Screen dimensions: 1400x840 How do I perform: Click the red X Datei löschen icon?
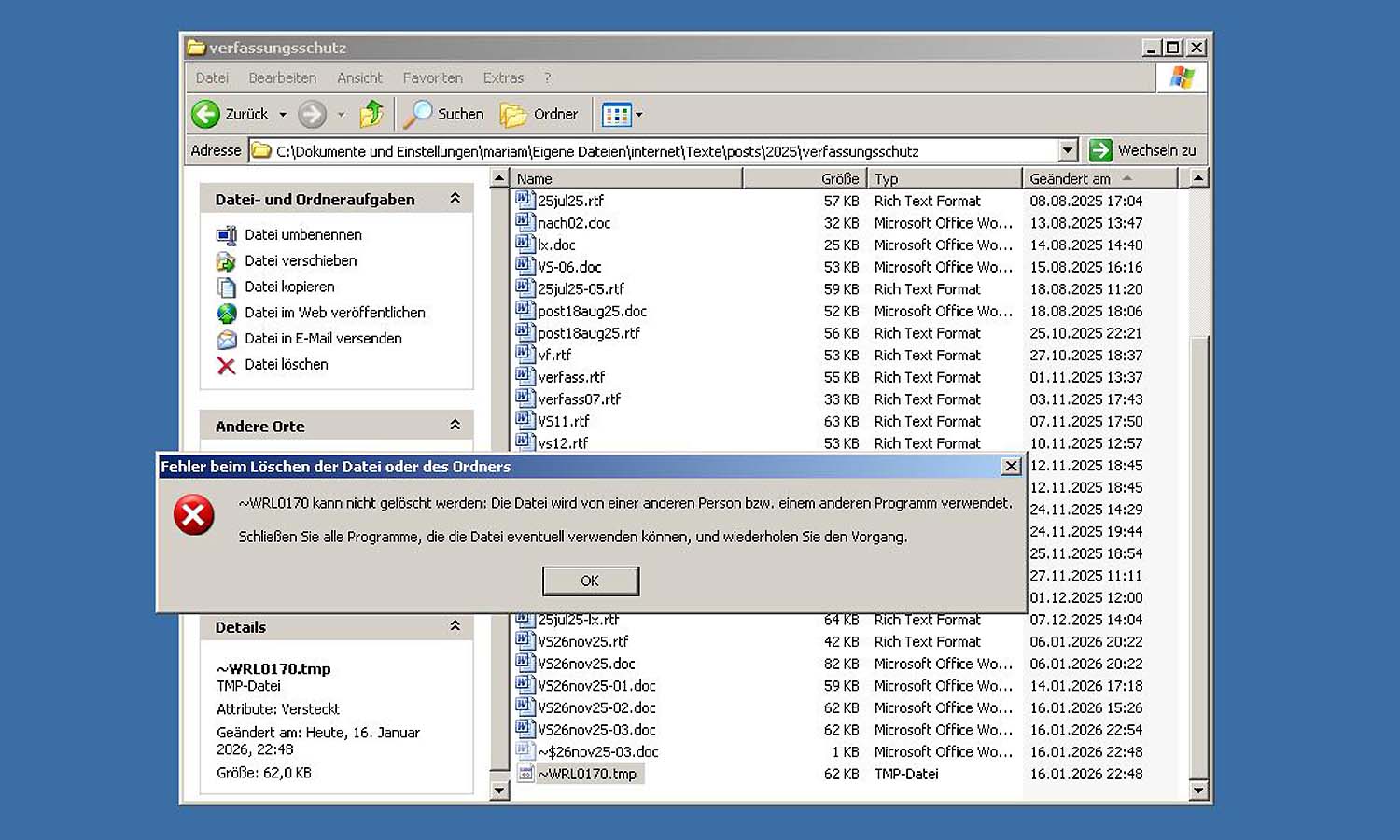pos(226,365)
